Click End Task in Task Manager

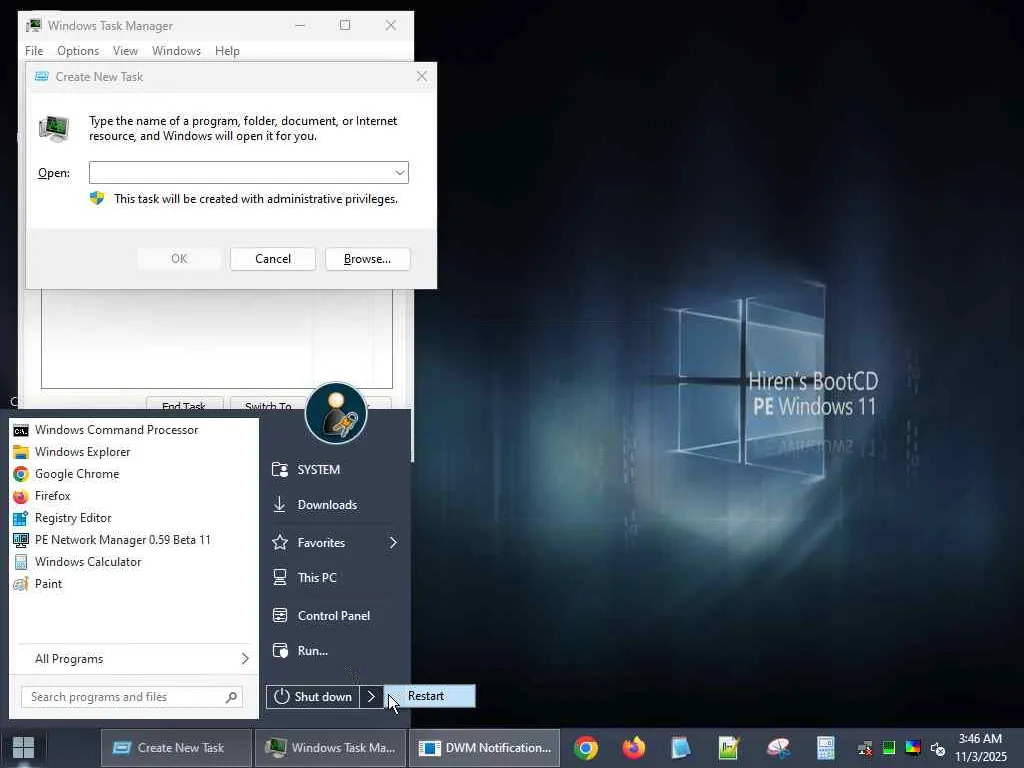point(184,404)
